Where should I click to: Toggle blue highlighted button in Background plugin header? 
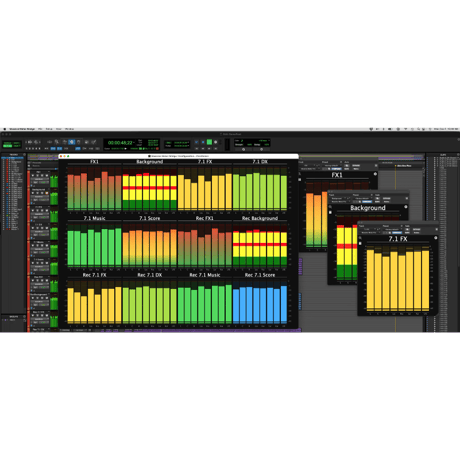click(367, 202)
